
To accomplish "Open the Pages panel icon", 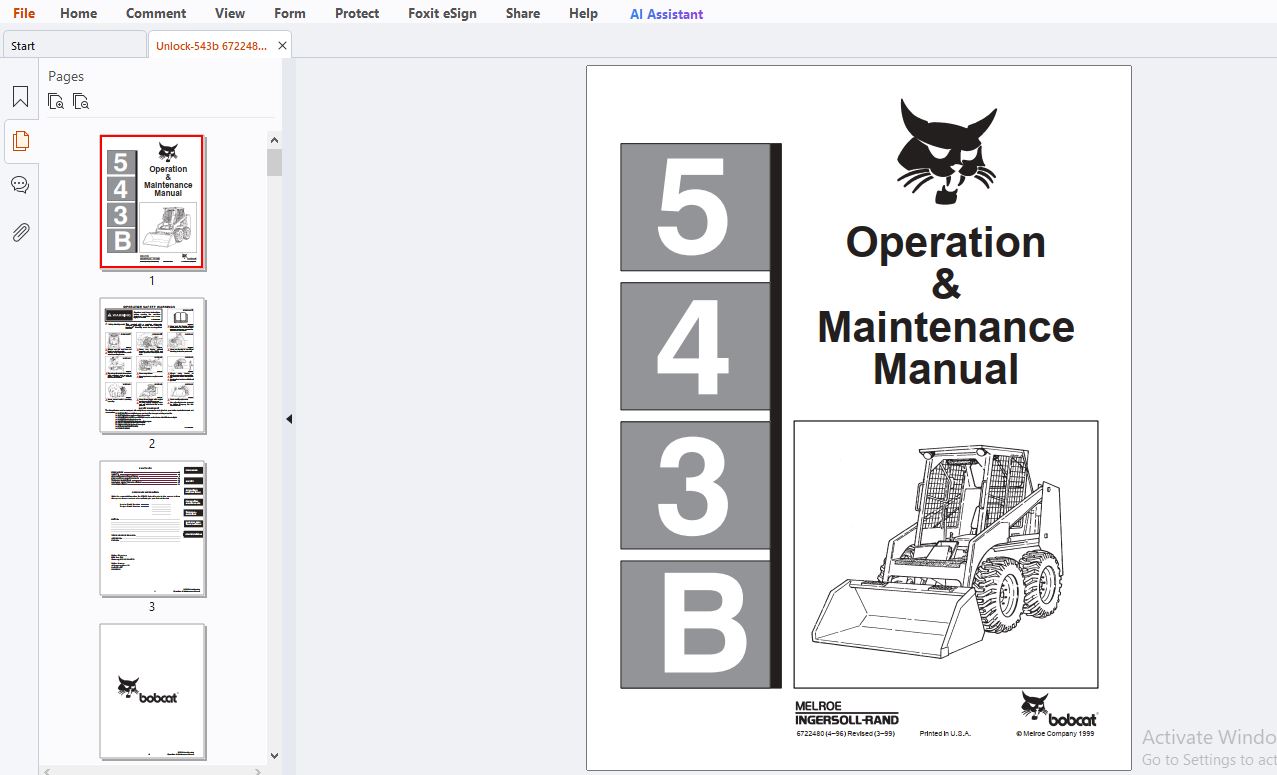I will click(x=20, y=141).
